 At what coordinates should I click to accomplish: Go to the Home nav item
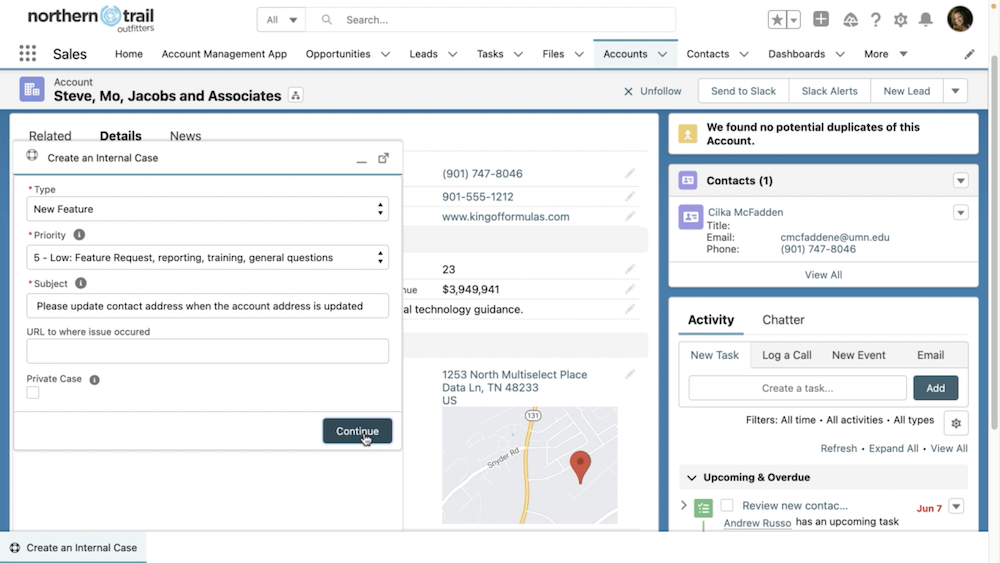point(129,54)
